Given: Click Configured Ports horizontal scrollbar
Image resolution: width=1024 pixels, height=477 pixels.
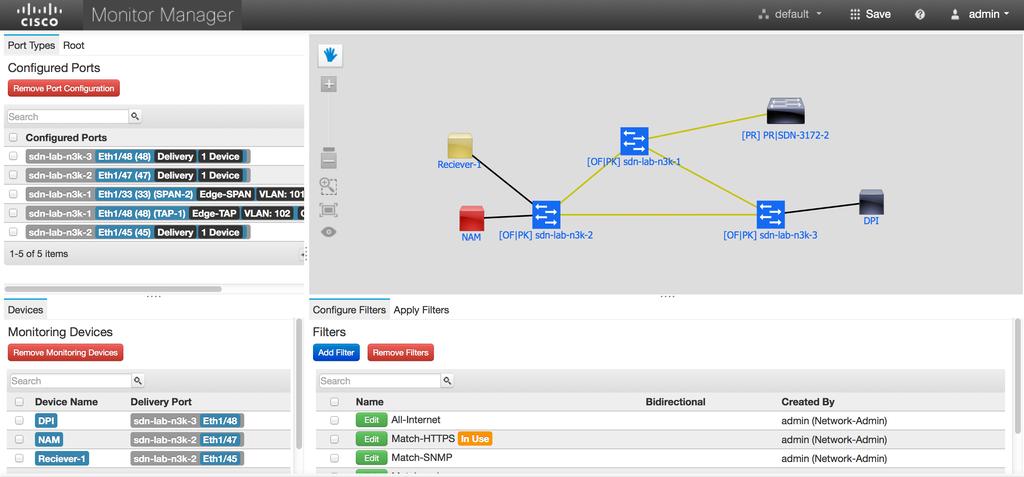Looking at the screenshot, I should tap(113, 289).
